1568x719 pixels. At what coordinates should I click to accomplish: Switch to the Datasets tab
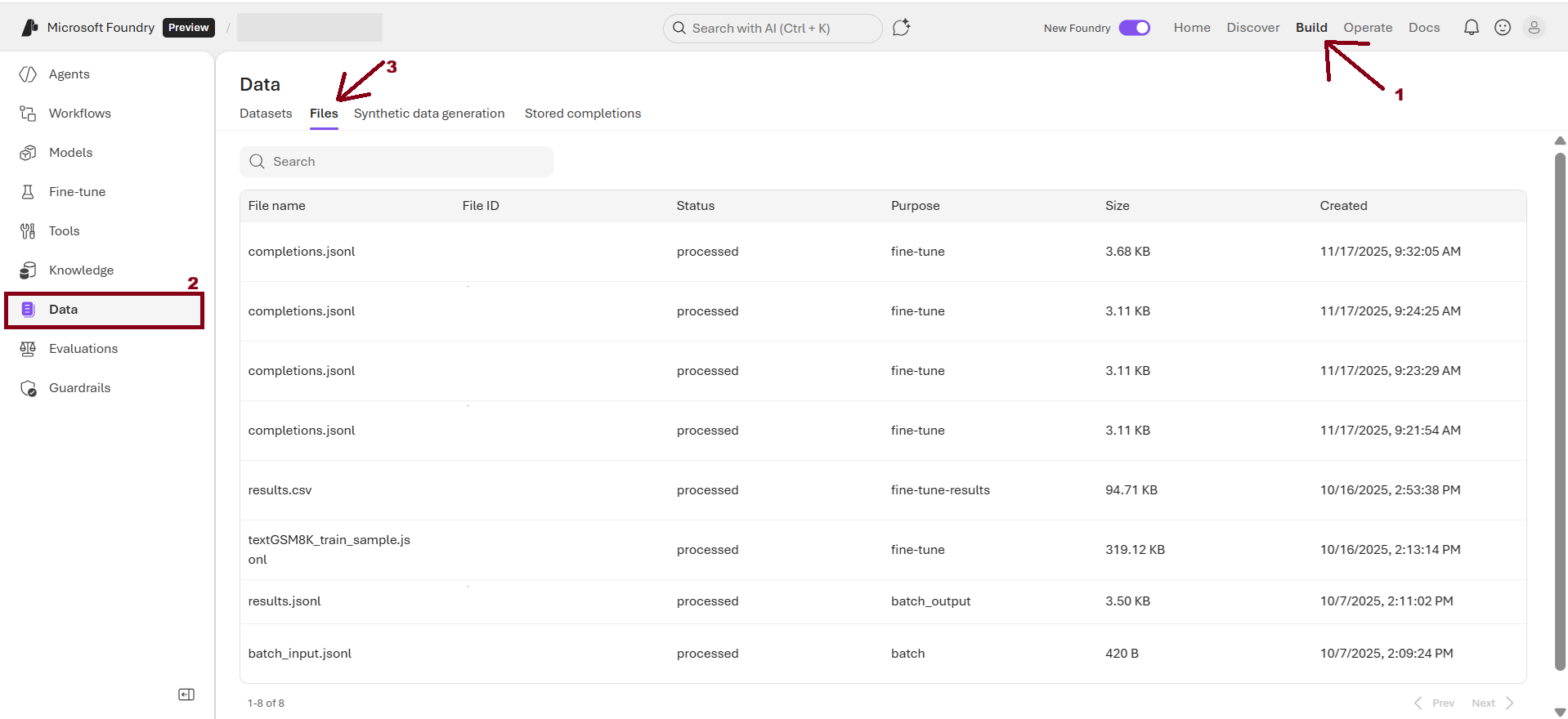[266, 114]
